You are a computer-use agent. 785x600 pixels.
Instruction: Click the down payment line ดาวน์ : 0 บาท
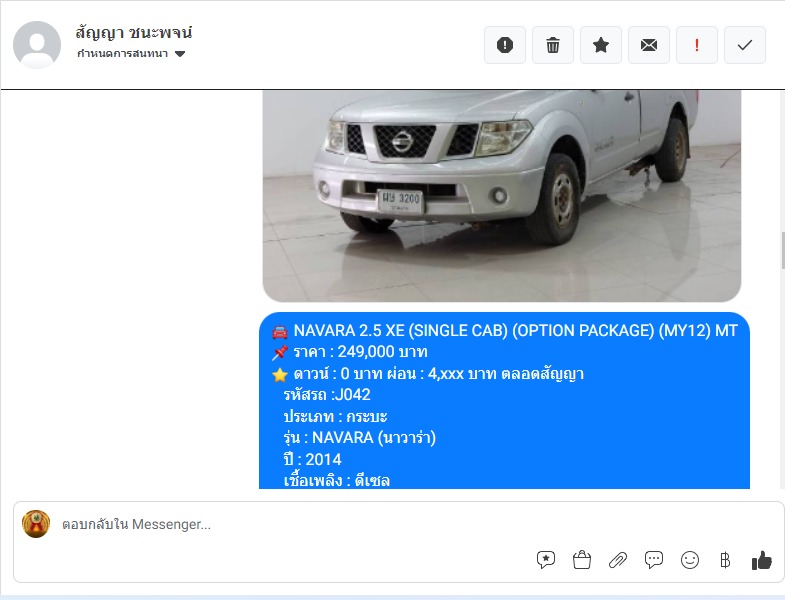click(428, 374)
